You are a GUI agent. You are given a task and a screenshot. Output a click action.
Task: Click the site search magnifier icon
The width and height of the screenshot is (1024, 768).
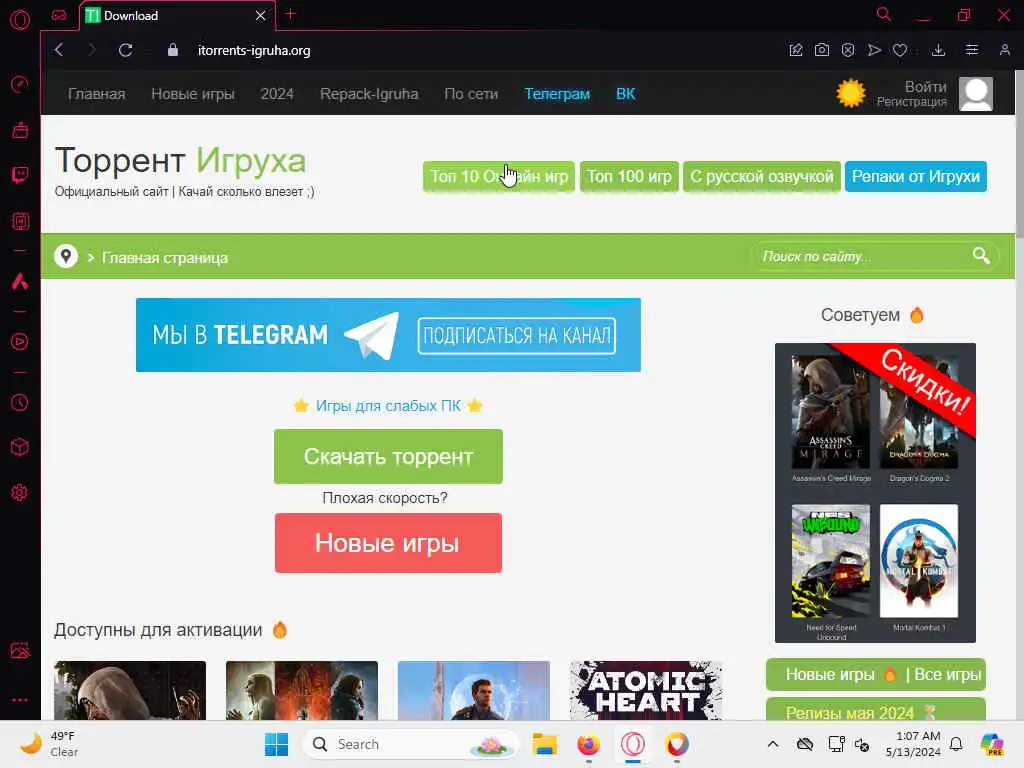click(981, 255)
